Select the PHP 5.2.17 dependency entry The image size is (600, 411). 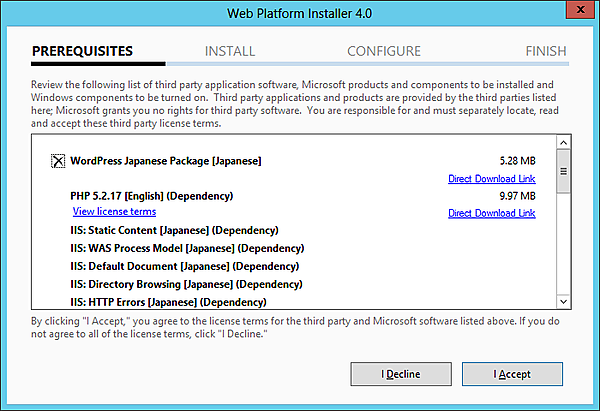[x=151, y=195]
